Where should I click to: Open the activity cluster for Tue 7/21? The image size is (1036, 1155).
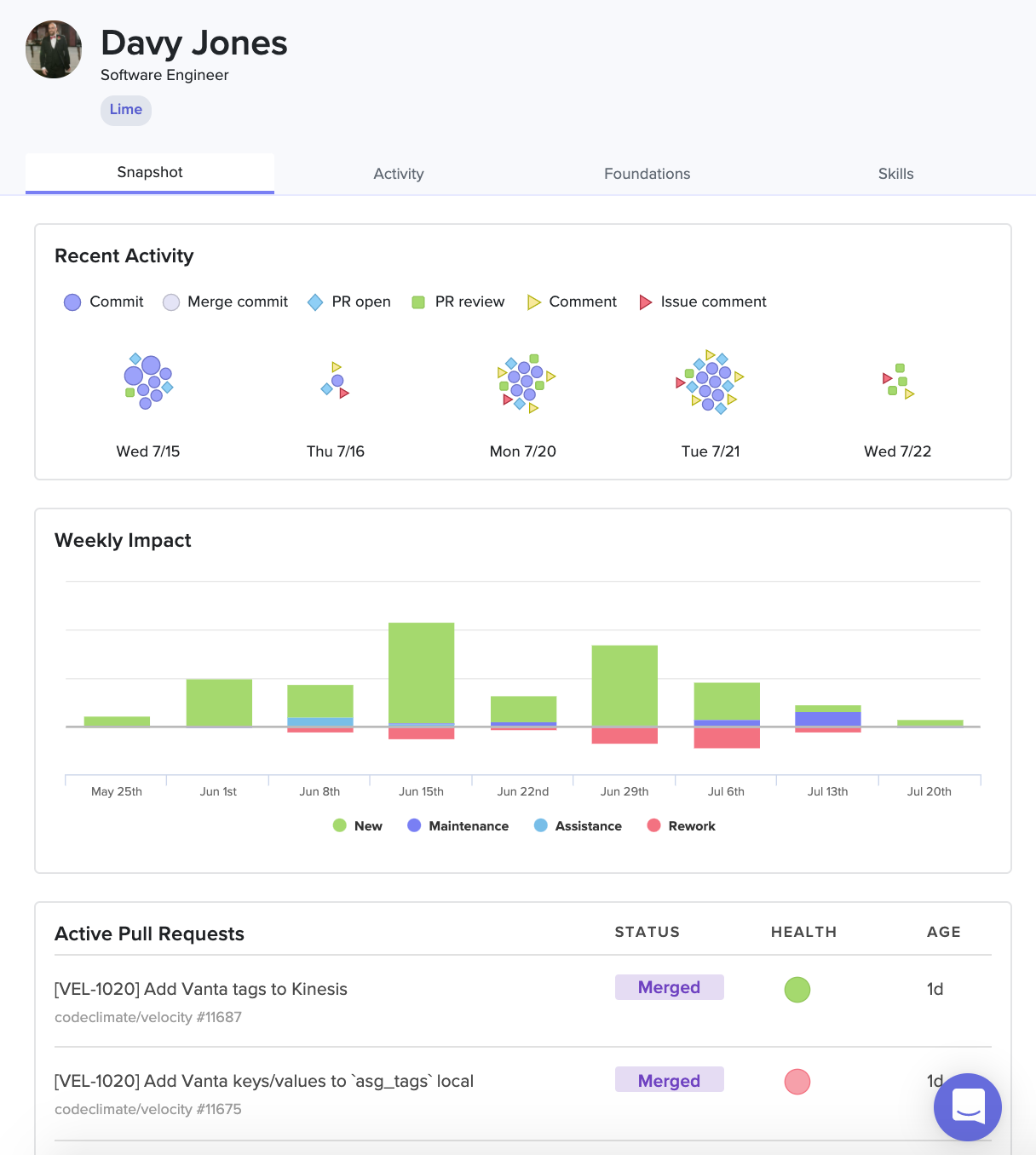(x=711, y=382)
